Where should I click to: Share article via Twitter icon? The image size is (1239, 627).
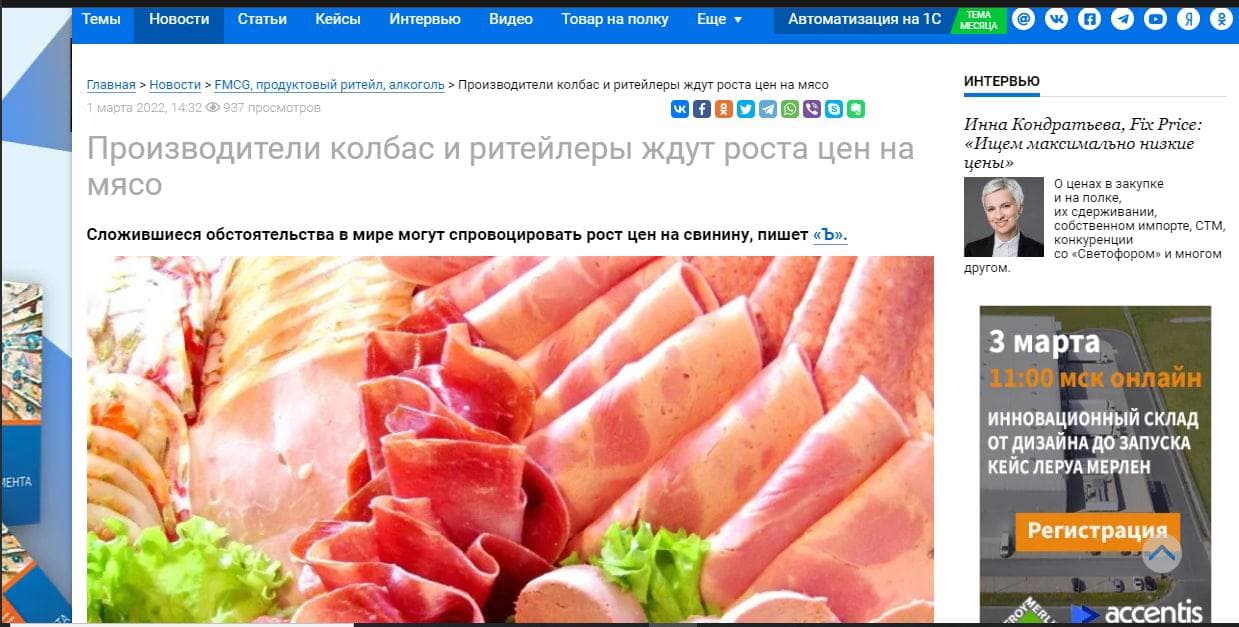pos(746,109)
